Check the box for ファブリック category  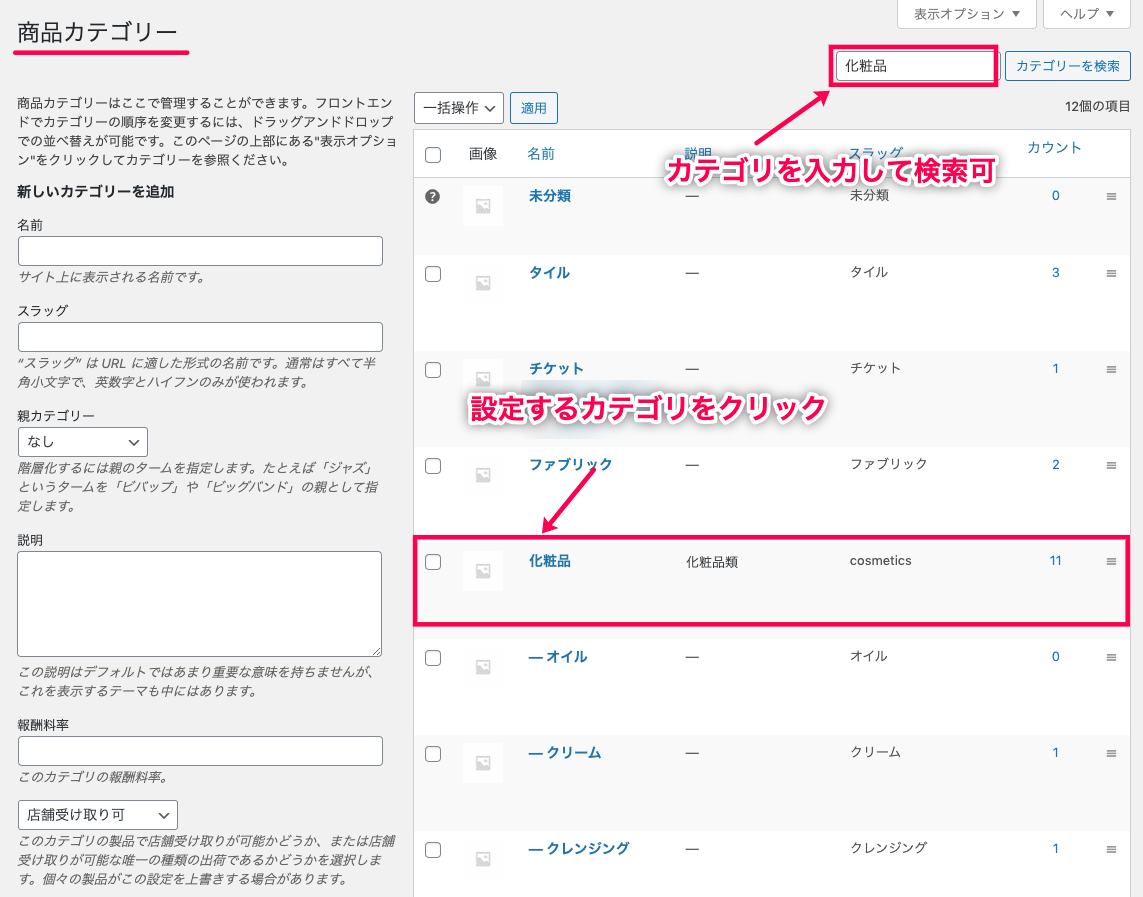tap(433, 466)
